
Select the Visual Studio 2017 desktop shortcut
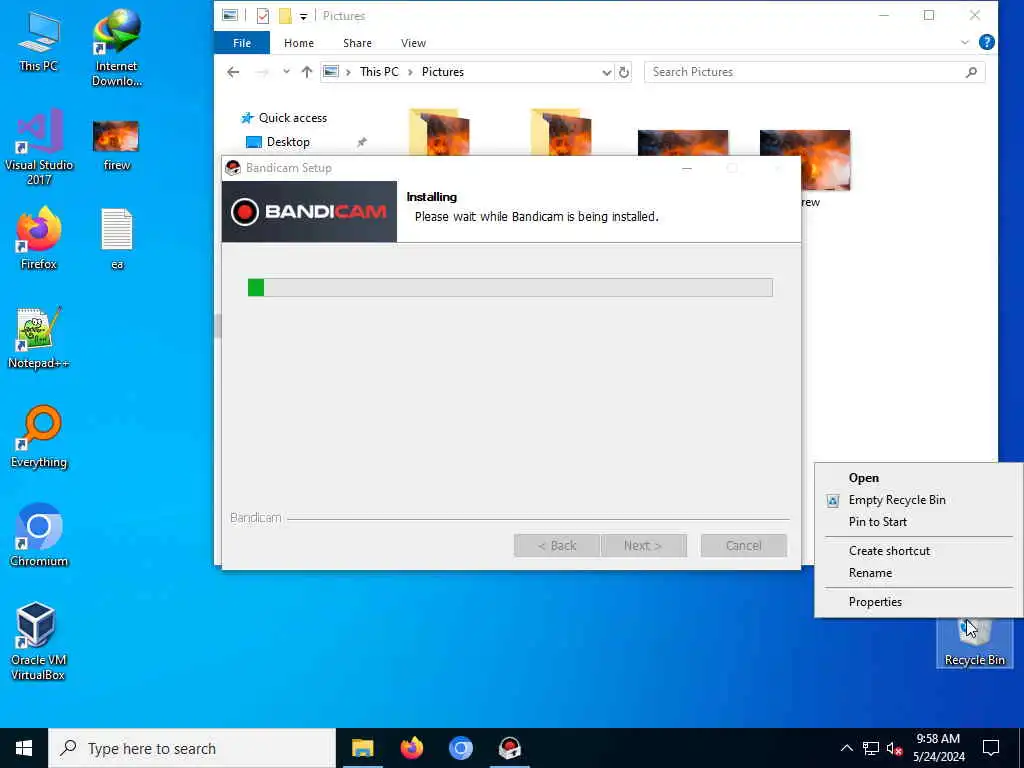click(39, 148)
